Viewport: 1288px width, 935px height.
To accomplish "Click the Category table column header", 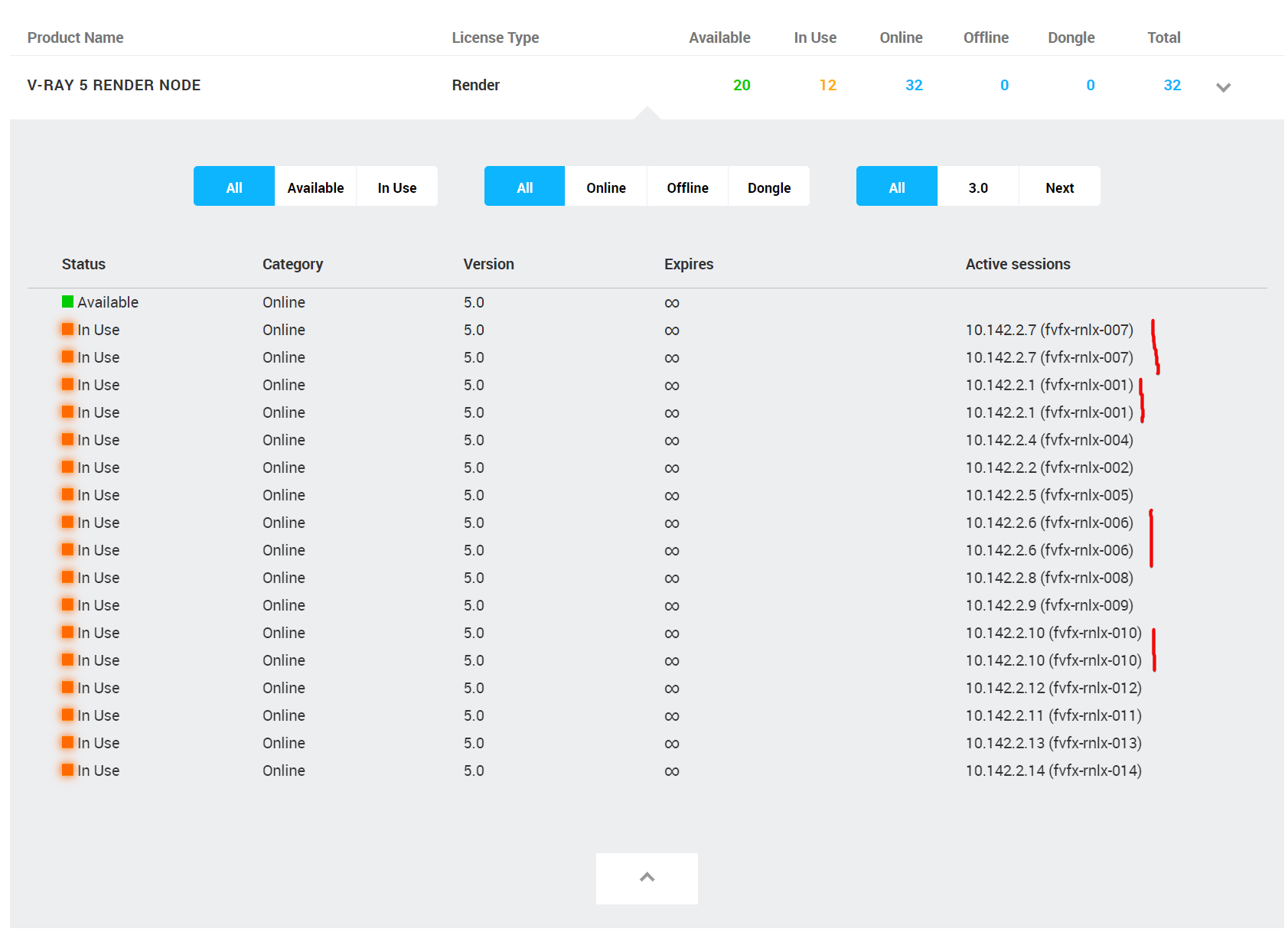I will [x=292, y=264].
